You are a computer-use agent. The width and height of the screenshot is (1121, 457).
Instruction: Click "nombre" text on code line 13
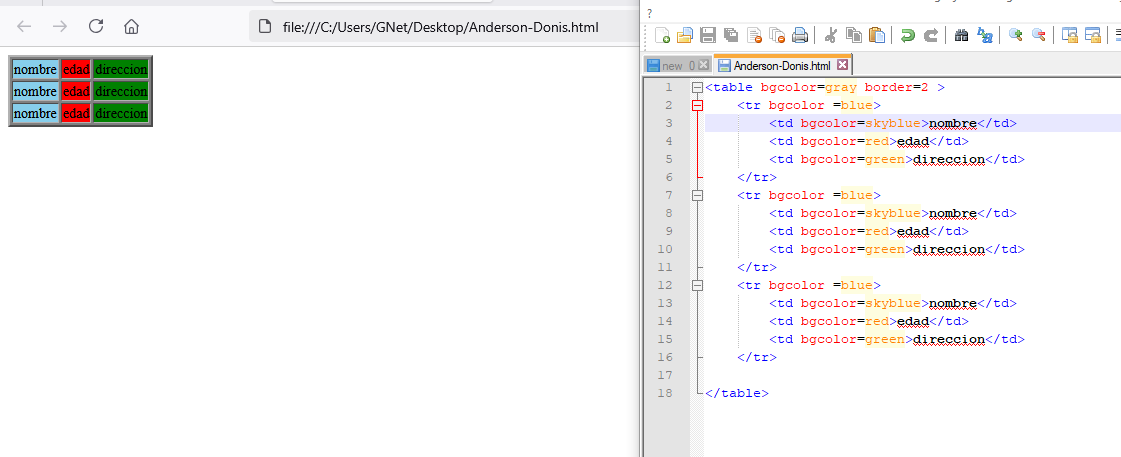click(953, 303)
